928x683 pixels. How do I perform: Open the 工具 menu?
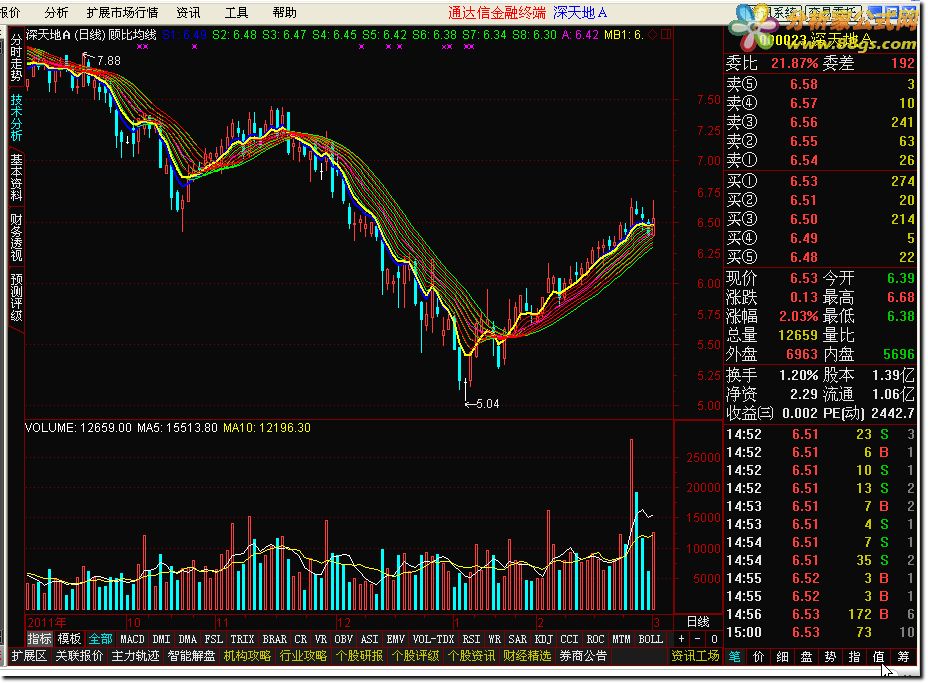point(236,12)
